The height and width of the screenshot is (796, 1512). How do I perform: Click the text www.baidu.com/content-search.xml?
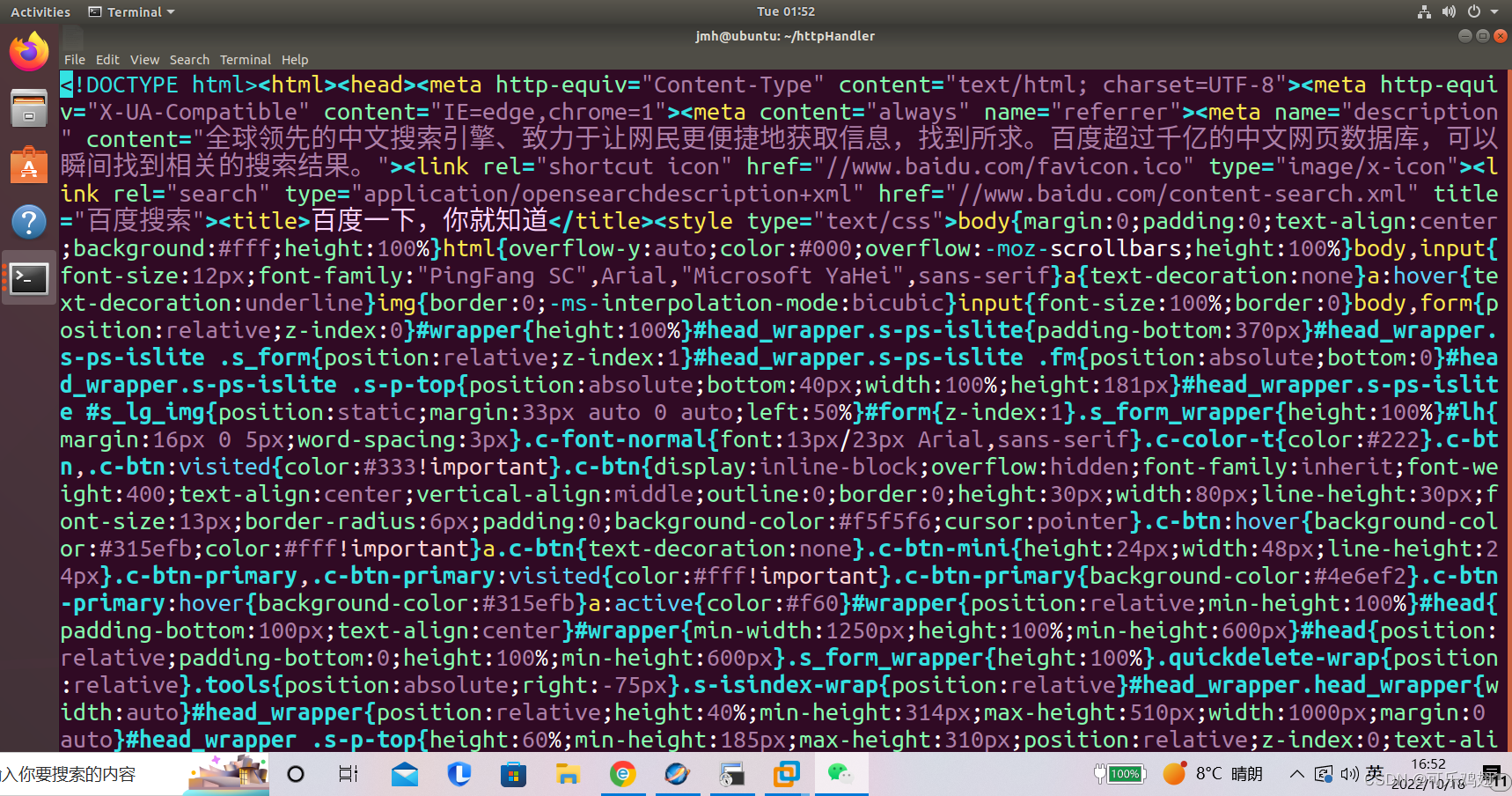[x=1195, y=194]
